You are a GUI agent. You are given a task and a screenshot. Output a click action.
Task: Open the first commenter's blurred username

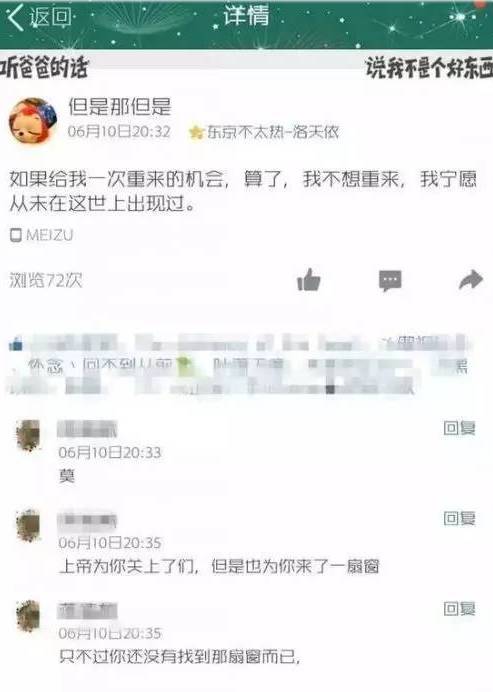[87, 429]
